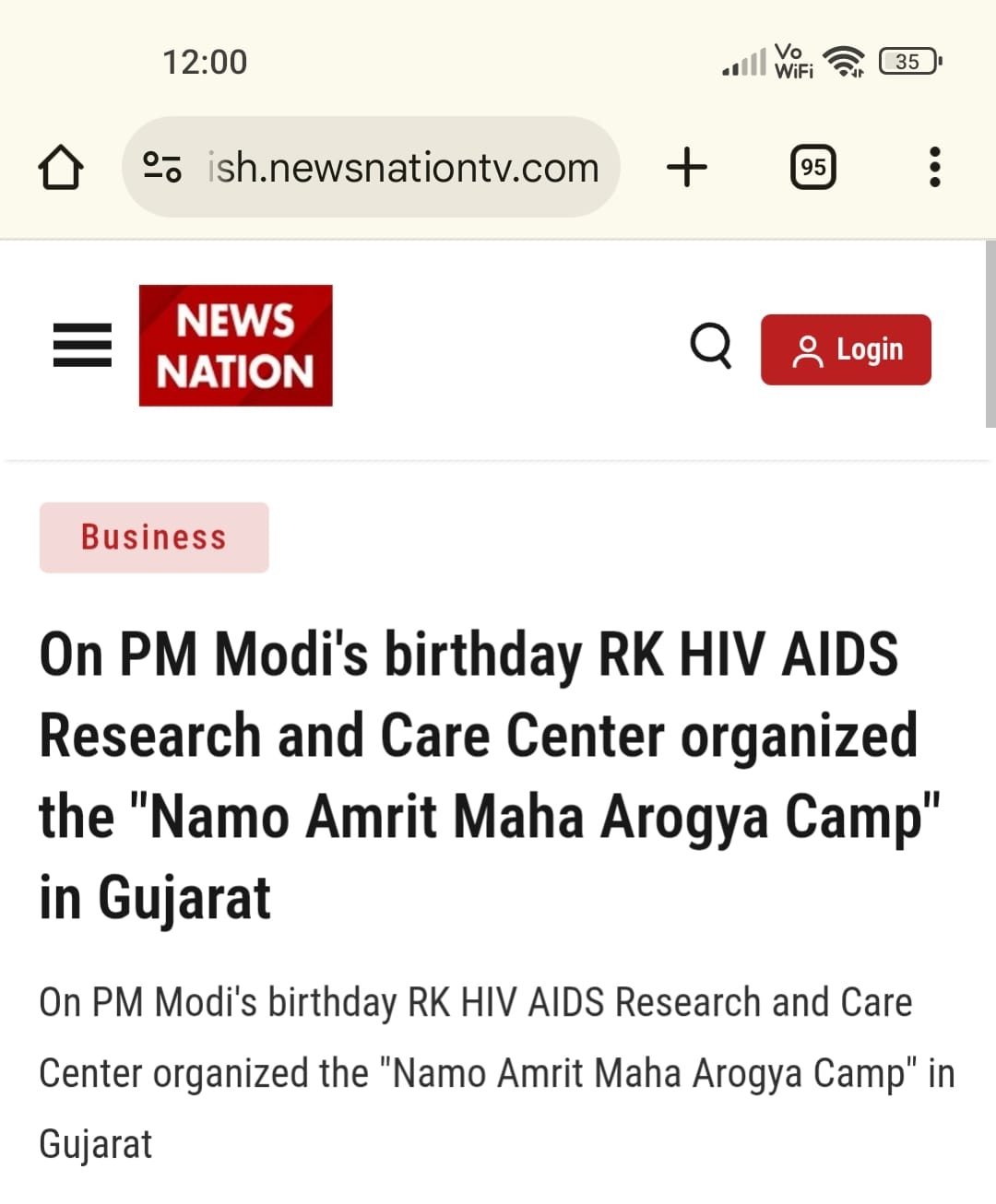The image size is (996, 1204).
Task: Tap the Wi-Fi status icon
Action: click(x=844, y=62)
